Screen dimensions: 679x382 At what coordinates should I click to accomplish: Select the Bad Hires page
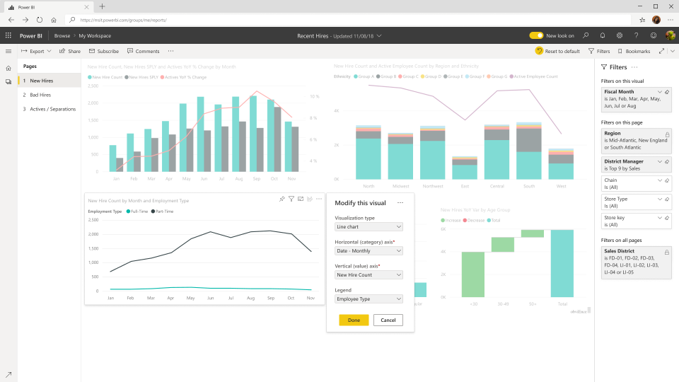49,95
